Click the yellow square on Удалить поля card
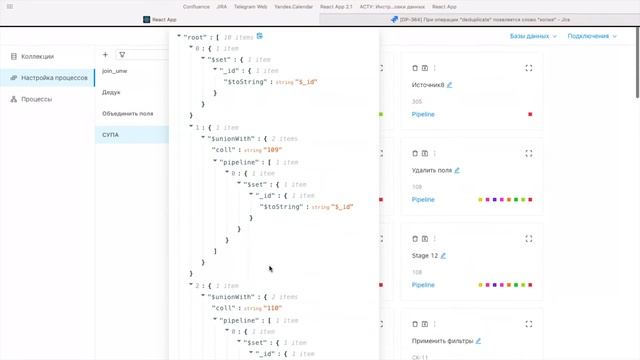Image resolution: width=640 pixels, height=360 pixels. [x=480, y=200]
